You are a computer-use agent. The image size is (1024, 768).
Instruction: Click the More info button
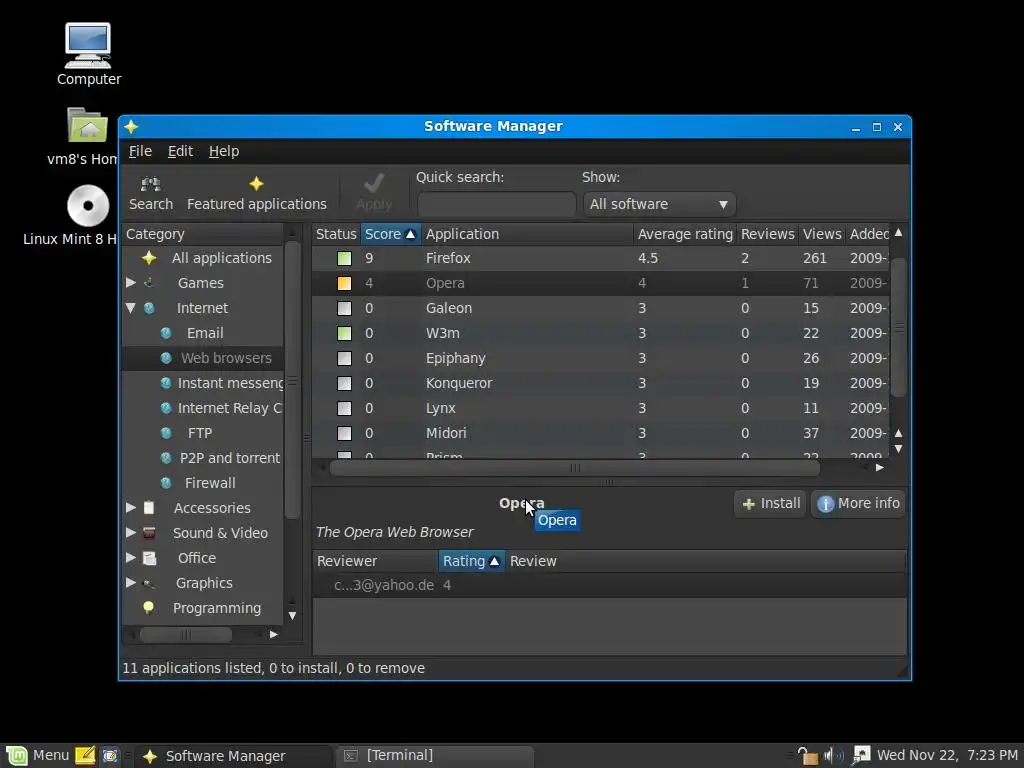point(858,504)
